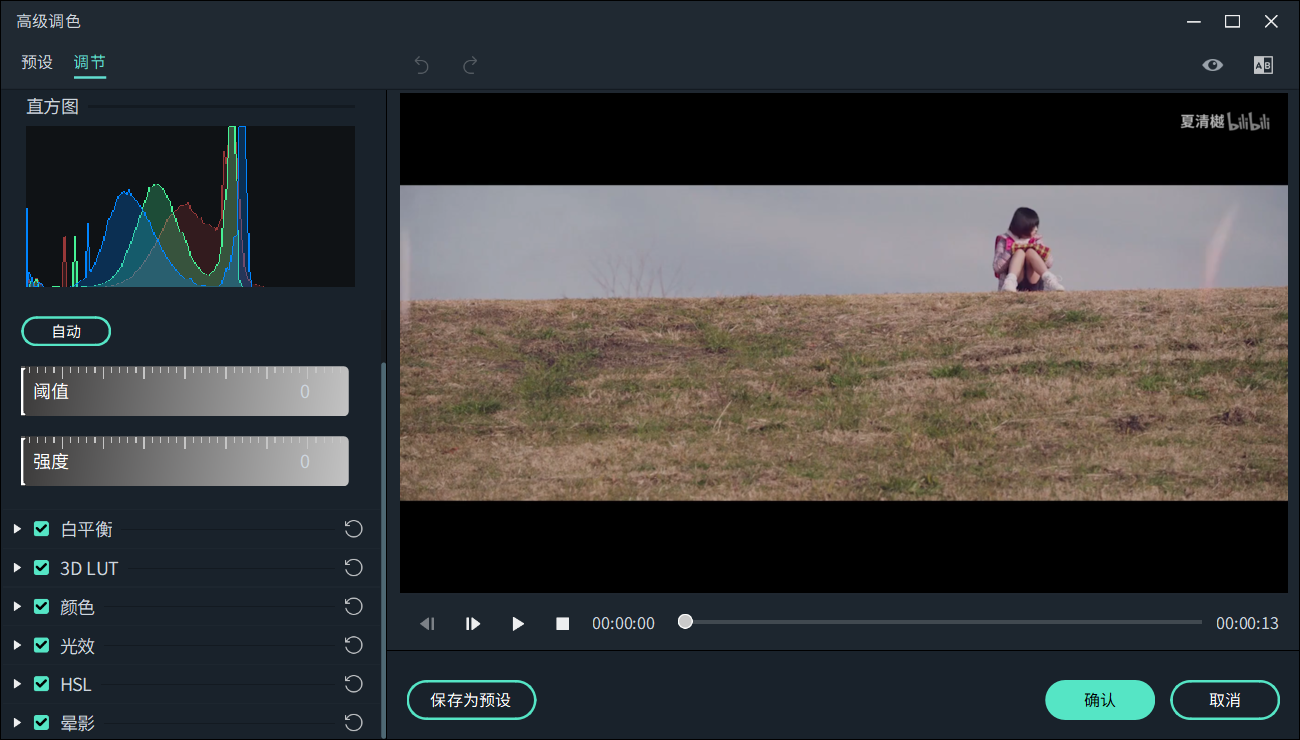Step forward one frame
This screenshot has height=740, width=1300.
[473, 624]
